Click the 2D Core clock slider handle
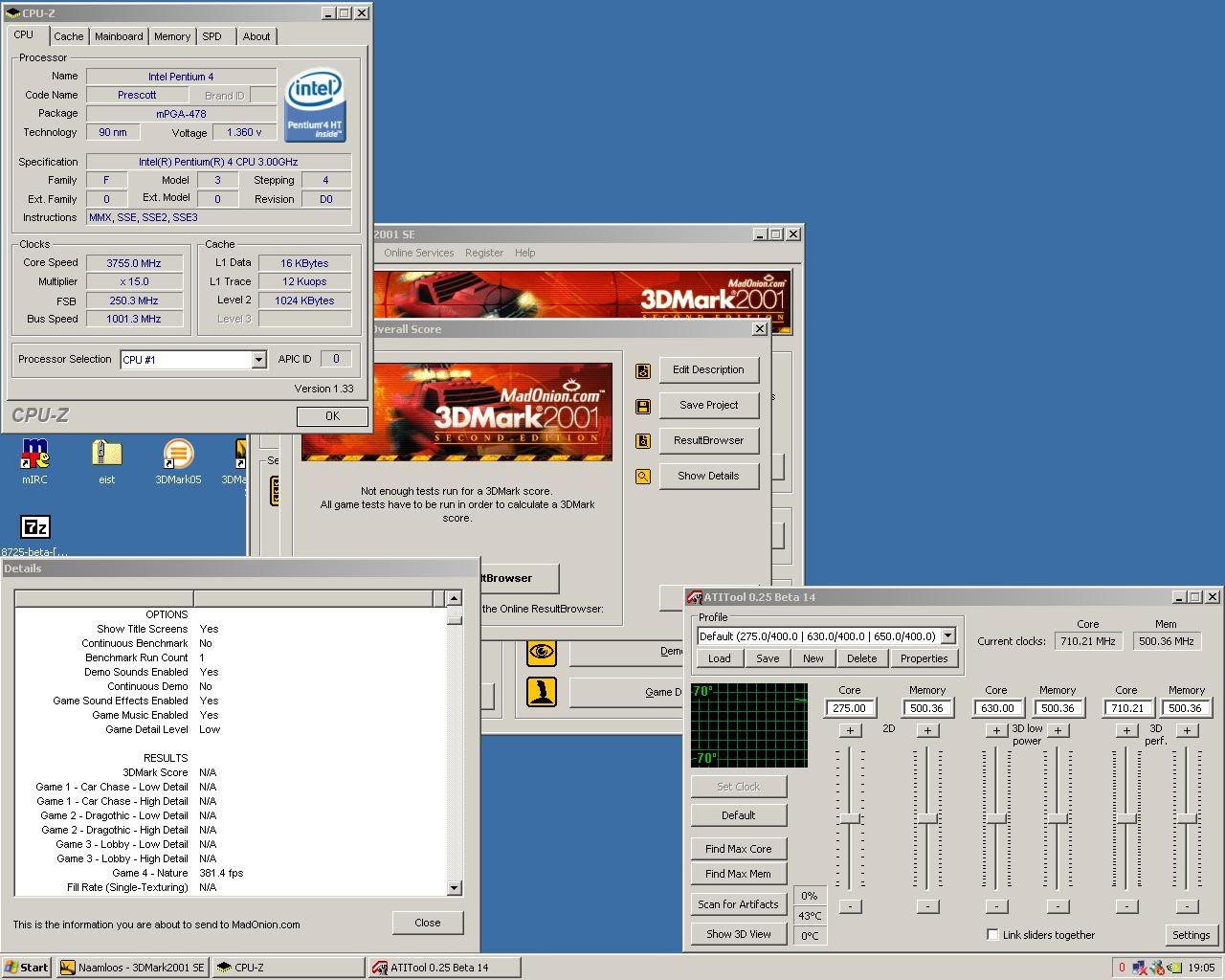 850,819
